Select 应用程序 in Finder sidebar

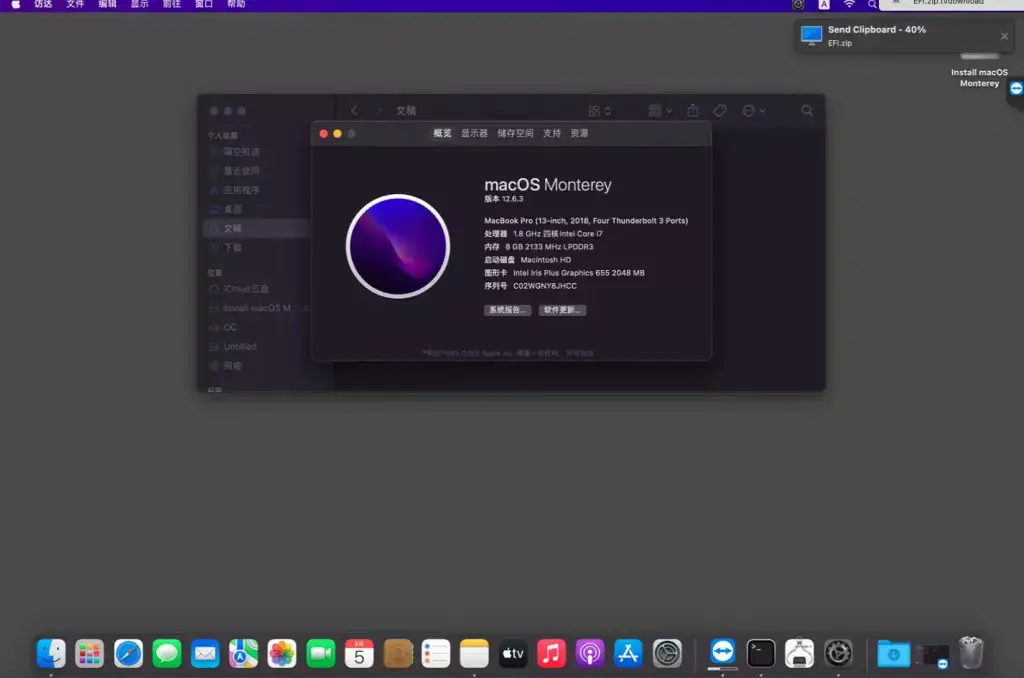click(256, 190)
